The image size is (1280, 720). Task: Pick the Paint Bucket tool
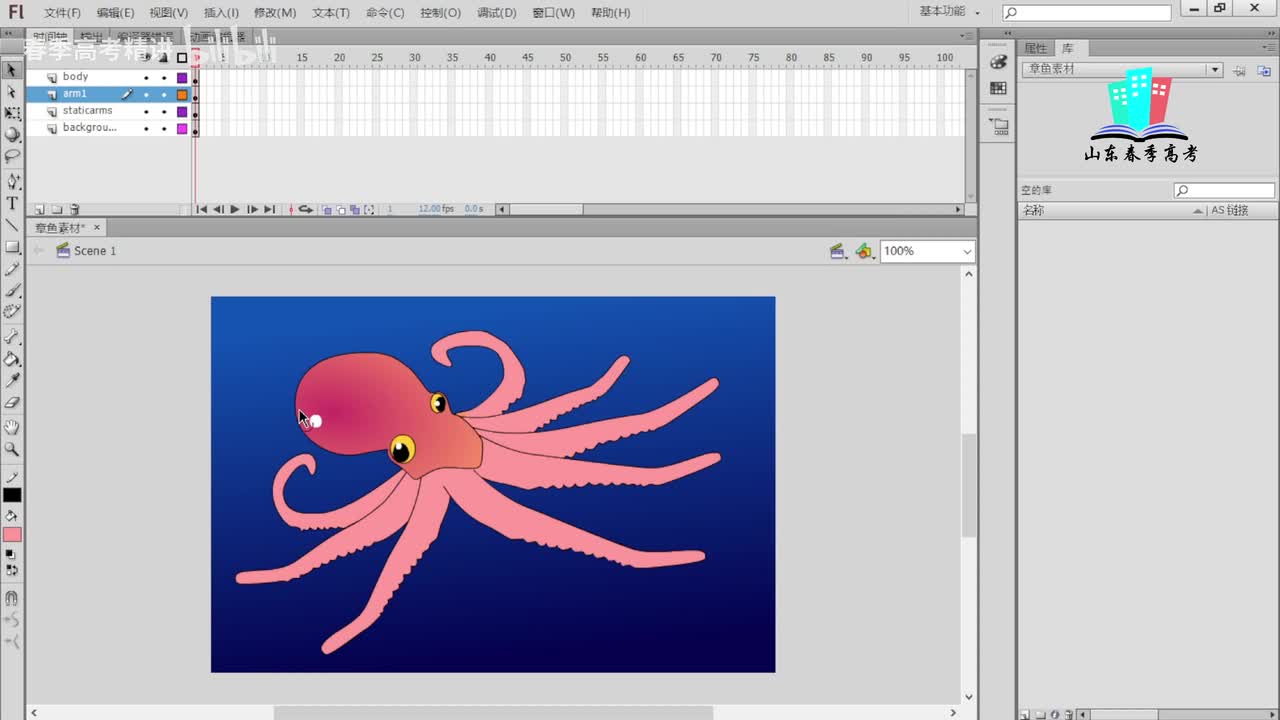pos(12,359)
